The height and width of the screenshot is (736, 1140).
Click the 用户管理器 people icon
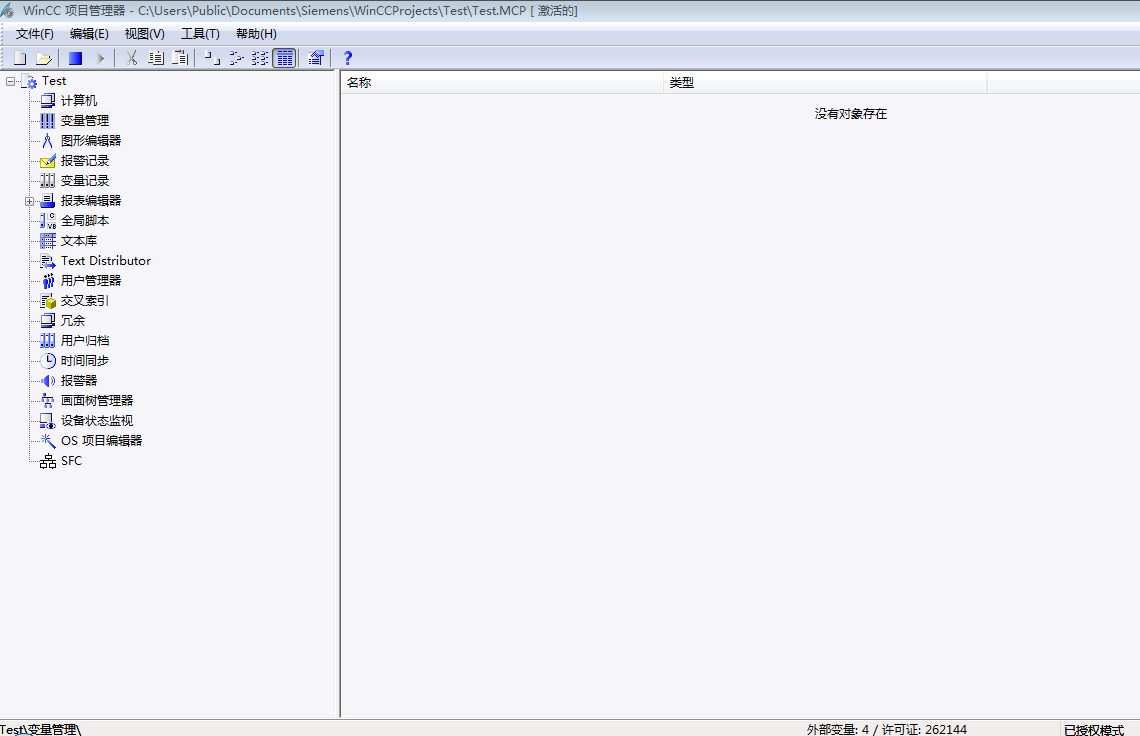pos(47,281)
